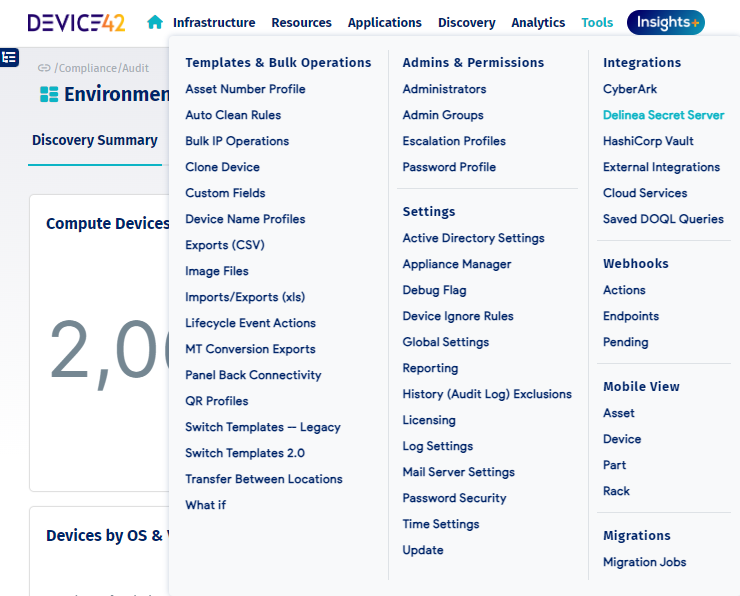Select Saved DOQL Queries
Image resolution: width=740 pixels, height=596 pixels.
[x=663, y=219]
